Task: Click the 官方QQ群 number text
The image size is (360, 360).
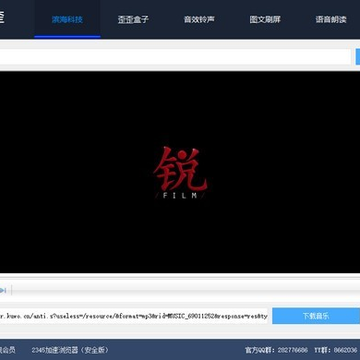Action: 276,350
